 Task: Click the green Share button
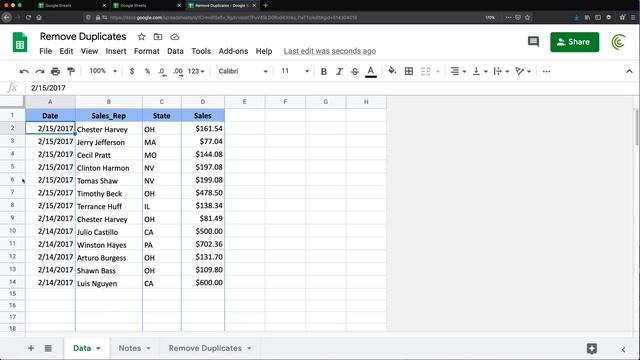(x=574, y=42)
